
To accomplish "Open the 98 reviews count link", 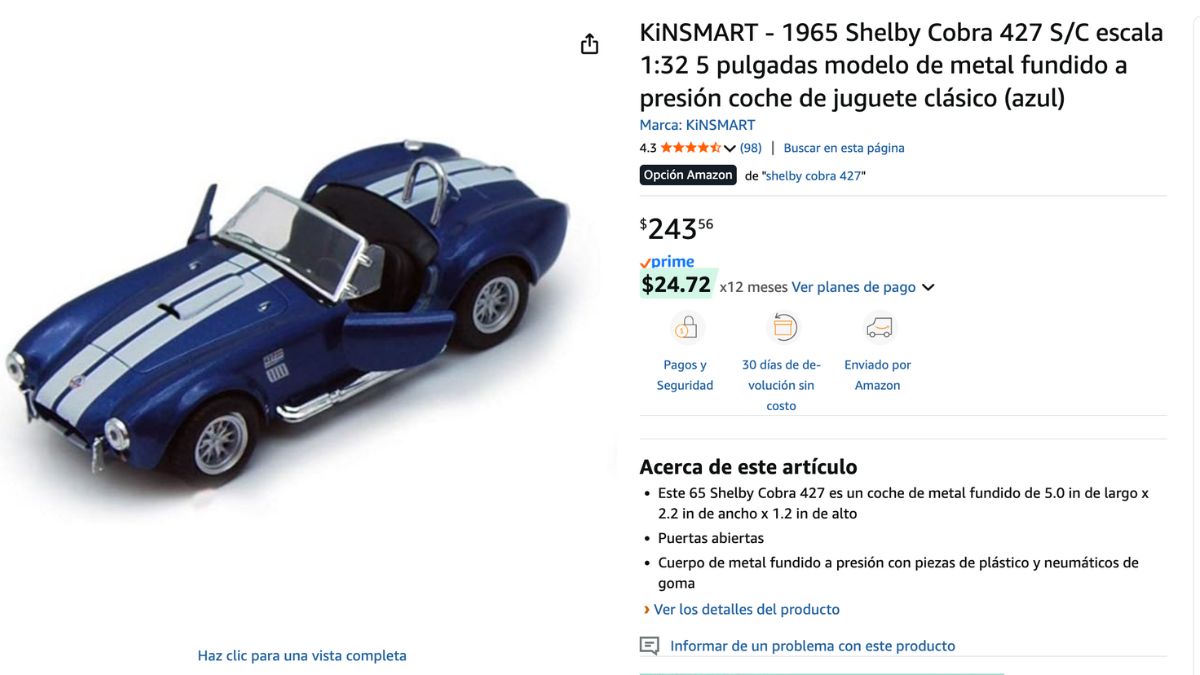I will [751, 148].
